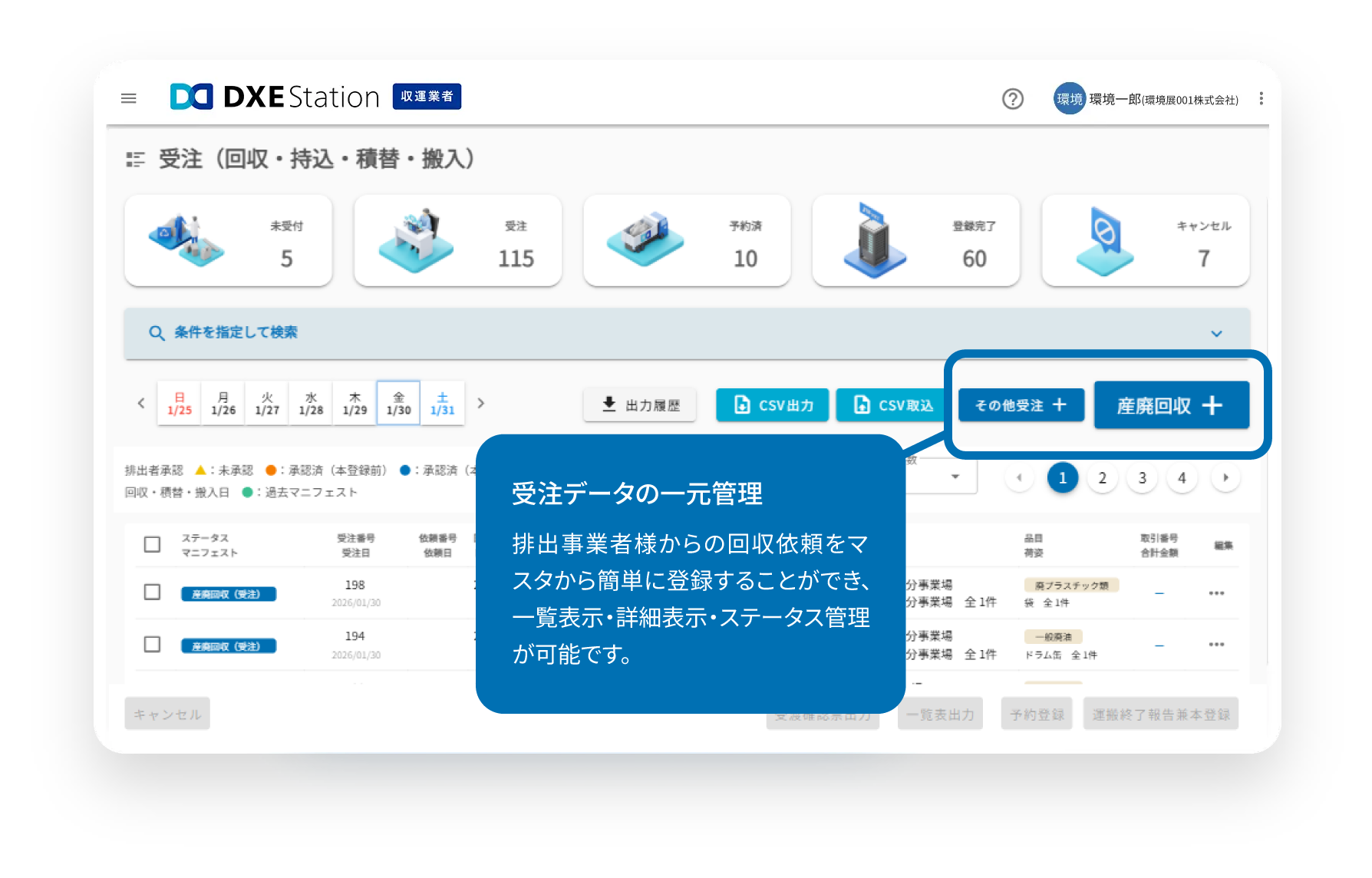Select the 金 1/30 date tab

pyautogui.click(x=398, y=404)
